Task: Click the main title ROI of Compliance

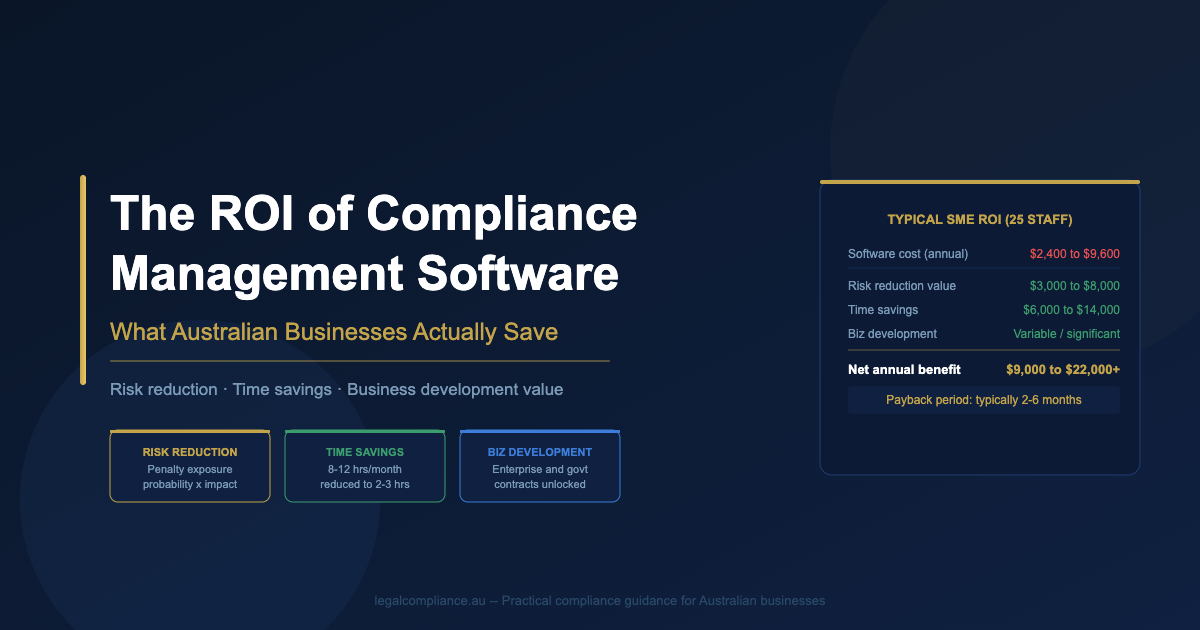Action: 373,213
